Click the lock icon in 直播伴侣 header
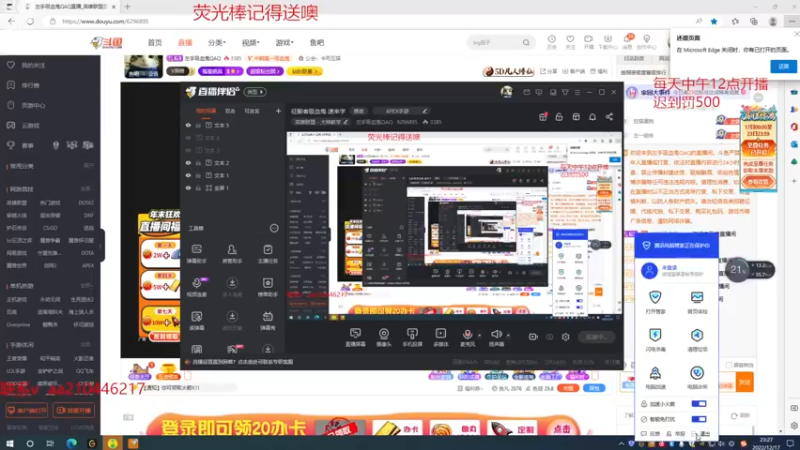800x450 pixels. (x=559, y=117)
